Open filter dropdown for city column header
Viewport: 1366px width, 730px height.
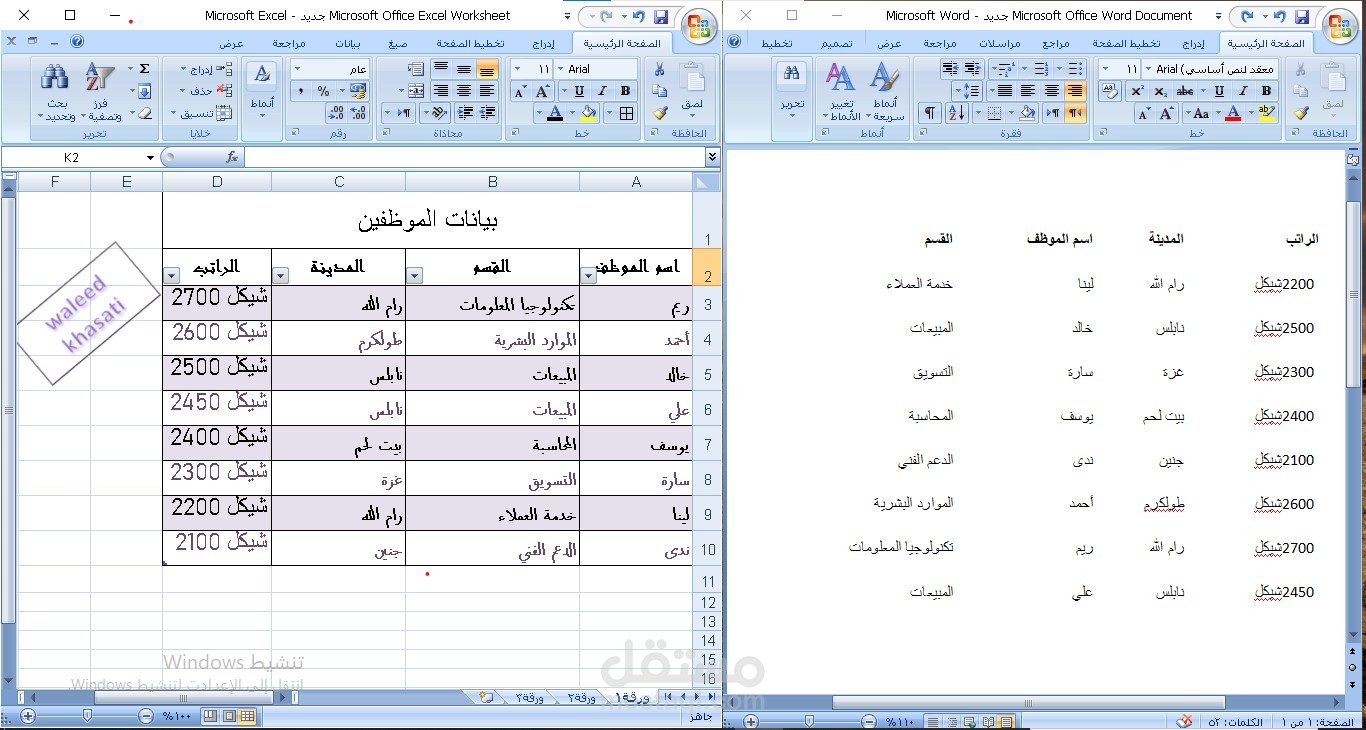(282, 274)
